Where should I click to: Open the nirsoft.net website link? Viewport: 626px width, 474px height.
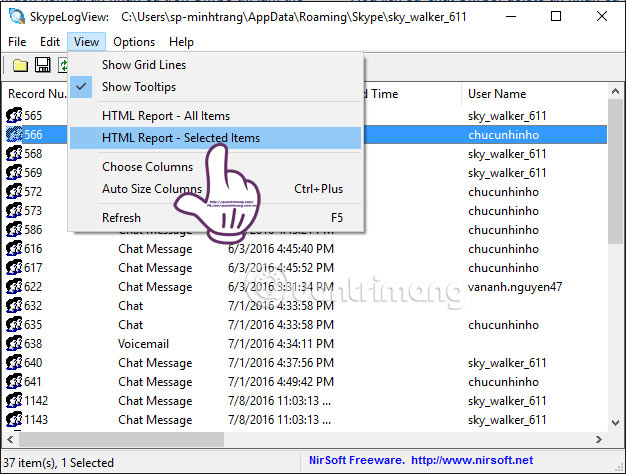472,460
